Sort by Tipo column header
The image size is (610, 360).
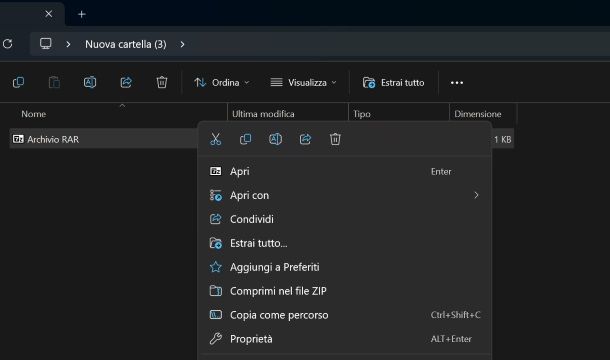[361, 114]
